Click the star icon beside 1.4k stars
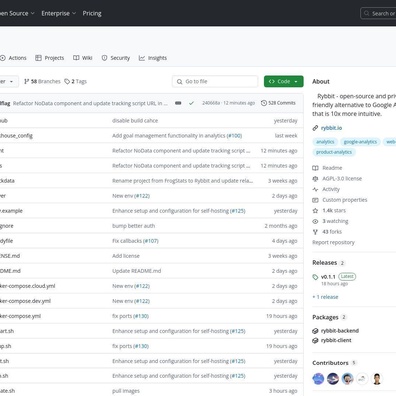Screen dimensions: 396x396 [315, 211]
